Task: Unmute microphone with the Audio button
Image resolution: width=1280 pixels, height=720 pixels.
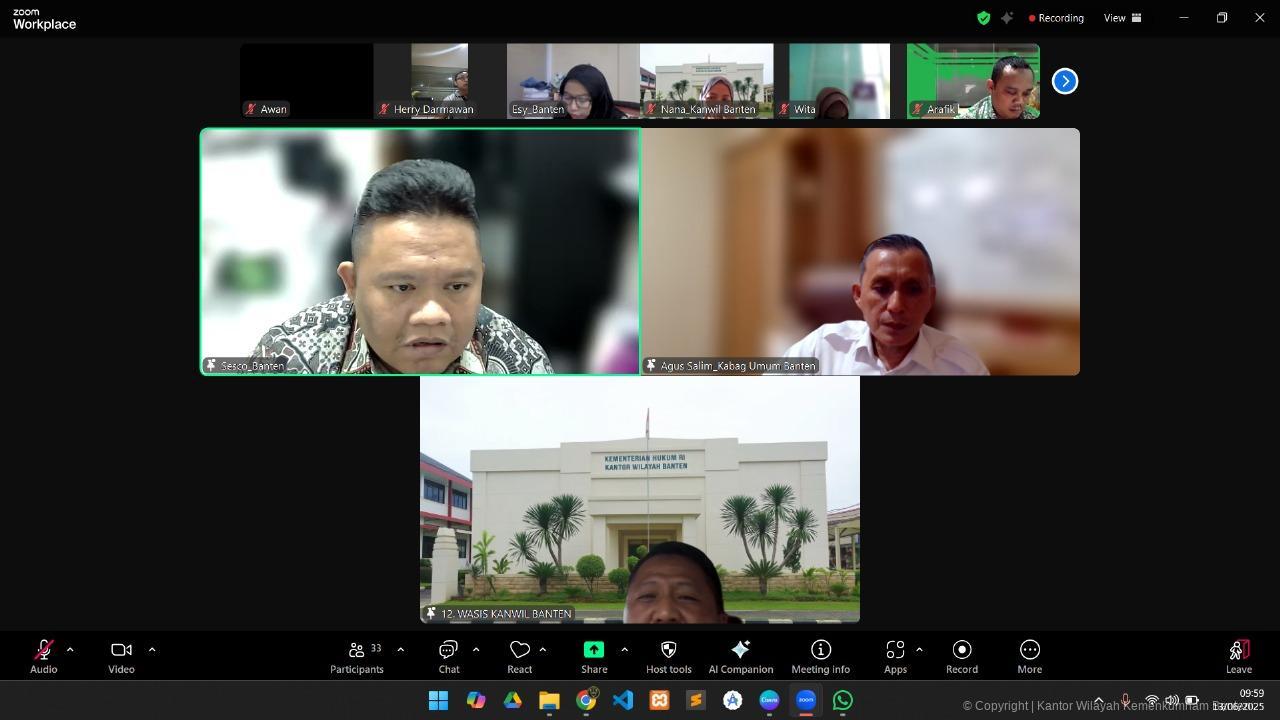Action: pyautogui.click(x=43, y=655)
